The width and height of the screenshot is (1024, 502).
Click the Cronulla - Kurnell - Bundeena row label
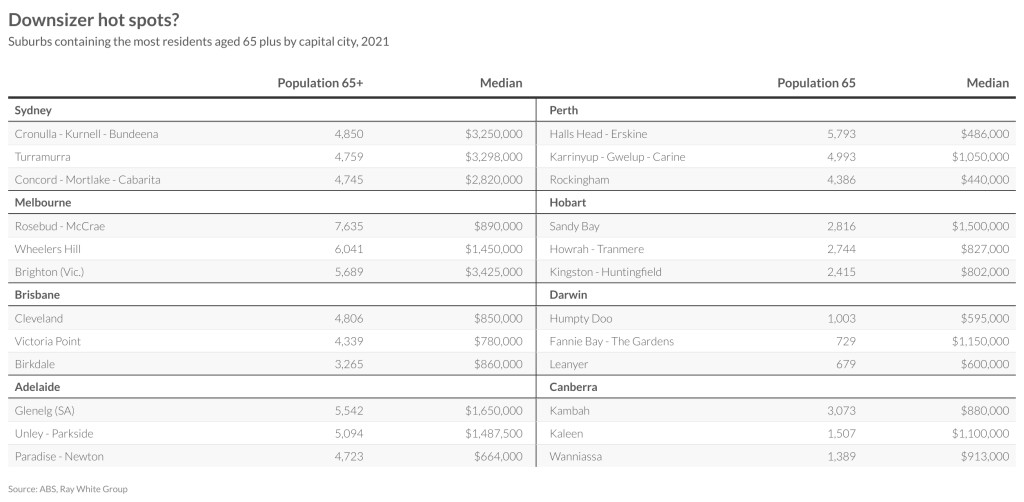pyautogui.click(x=87, y=133)
